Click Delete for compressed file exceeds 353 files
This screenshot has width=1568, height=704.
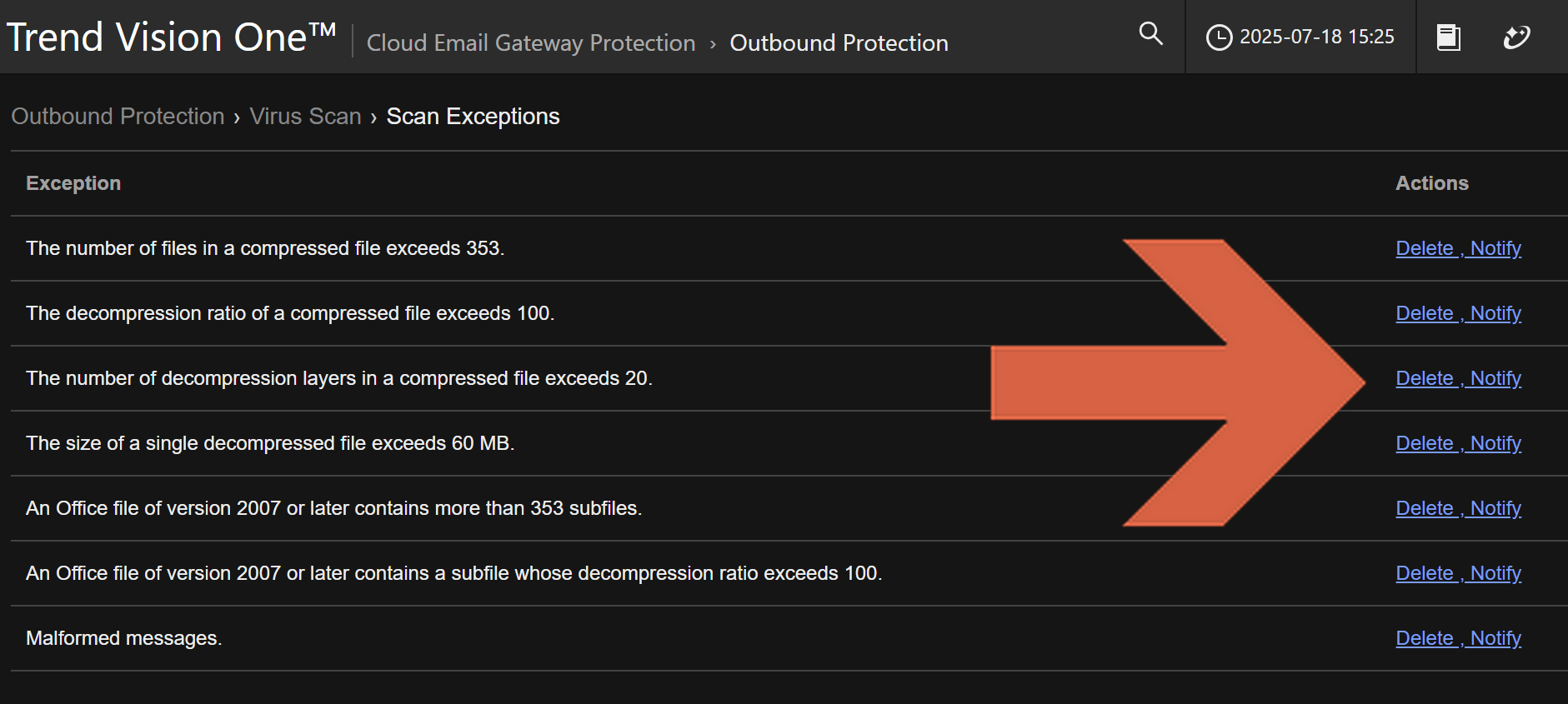pos(1425,248)
